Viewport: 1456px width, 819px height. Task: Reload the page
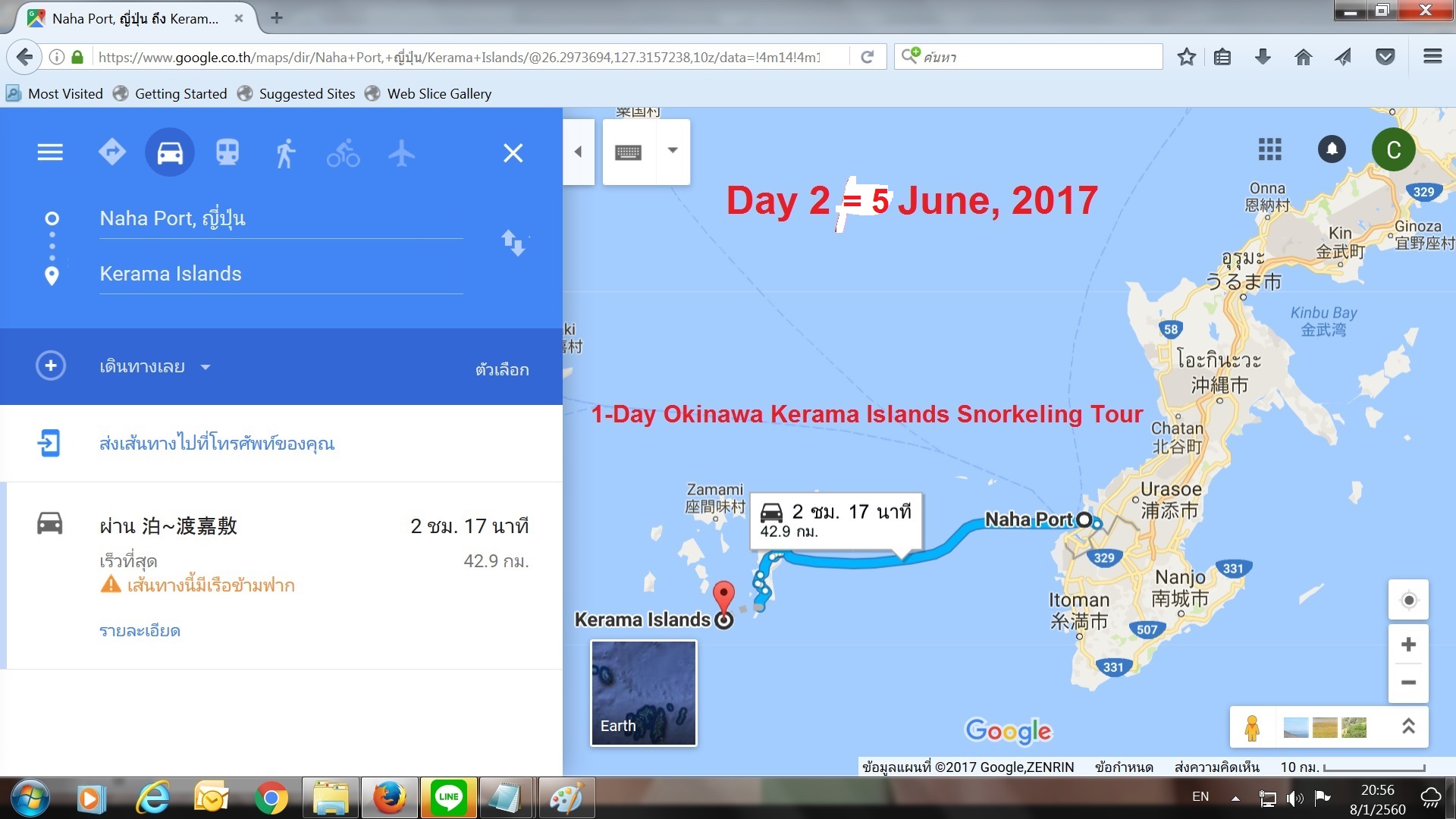(x=868, y=57)
